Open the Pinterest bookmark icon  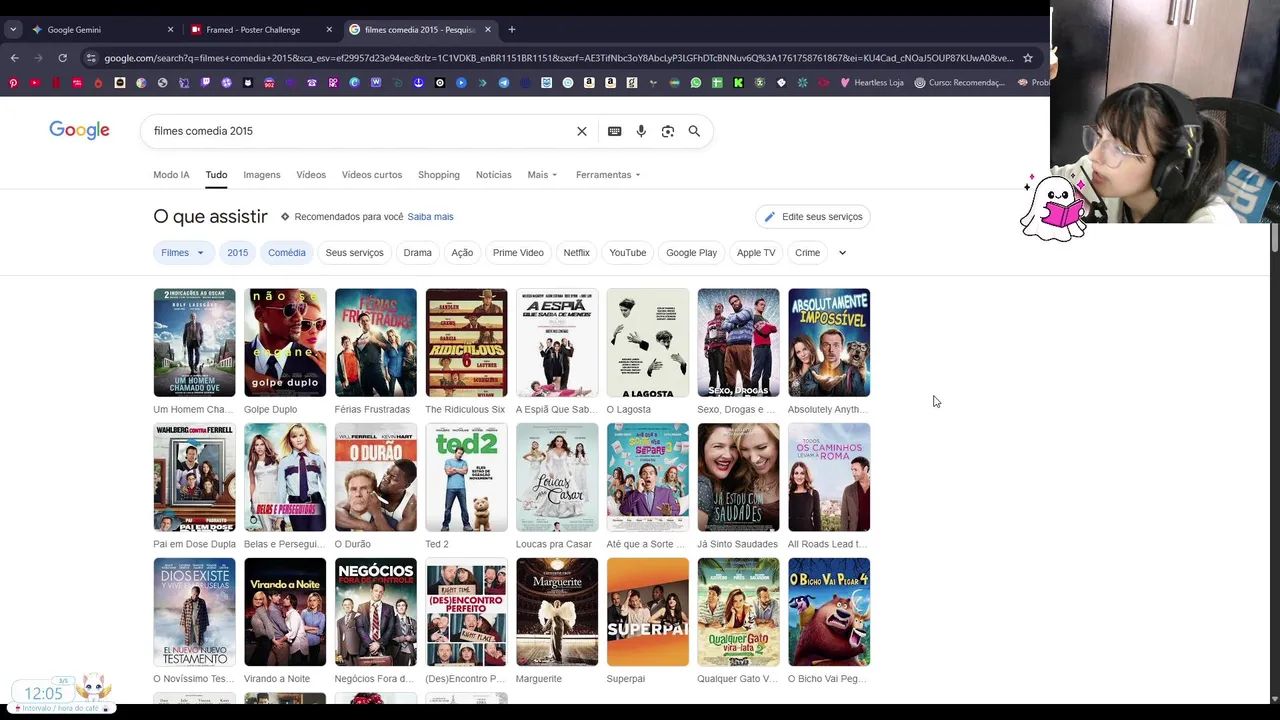point(13,83)
